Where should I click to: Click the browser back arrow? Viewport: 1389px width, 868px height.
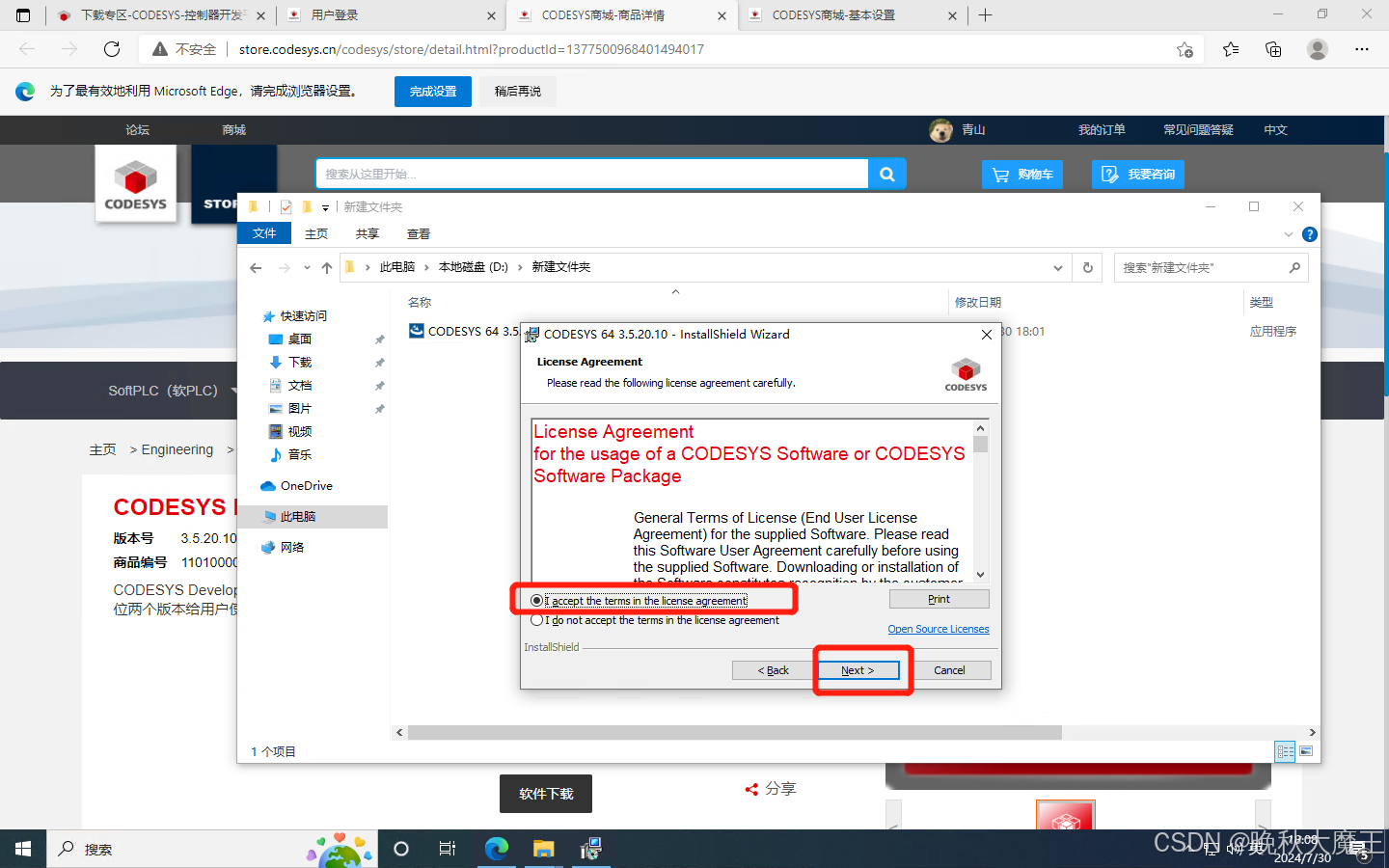point(27,49)
